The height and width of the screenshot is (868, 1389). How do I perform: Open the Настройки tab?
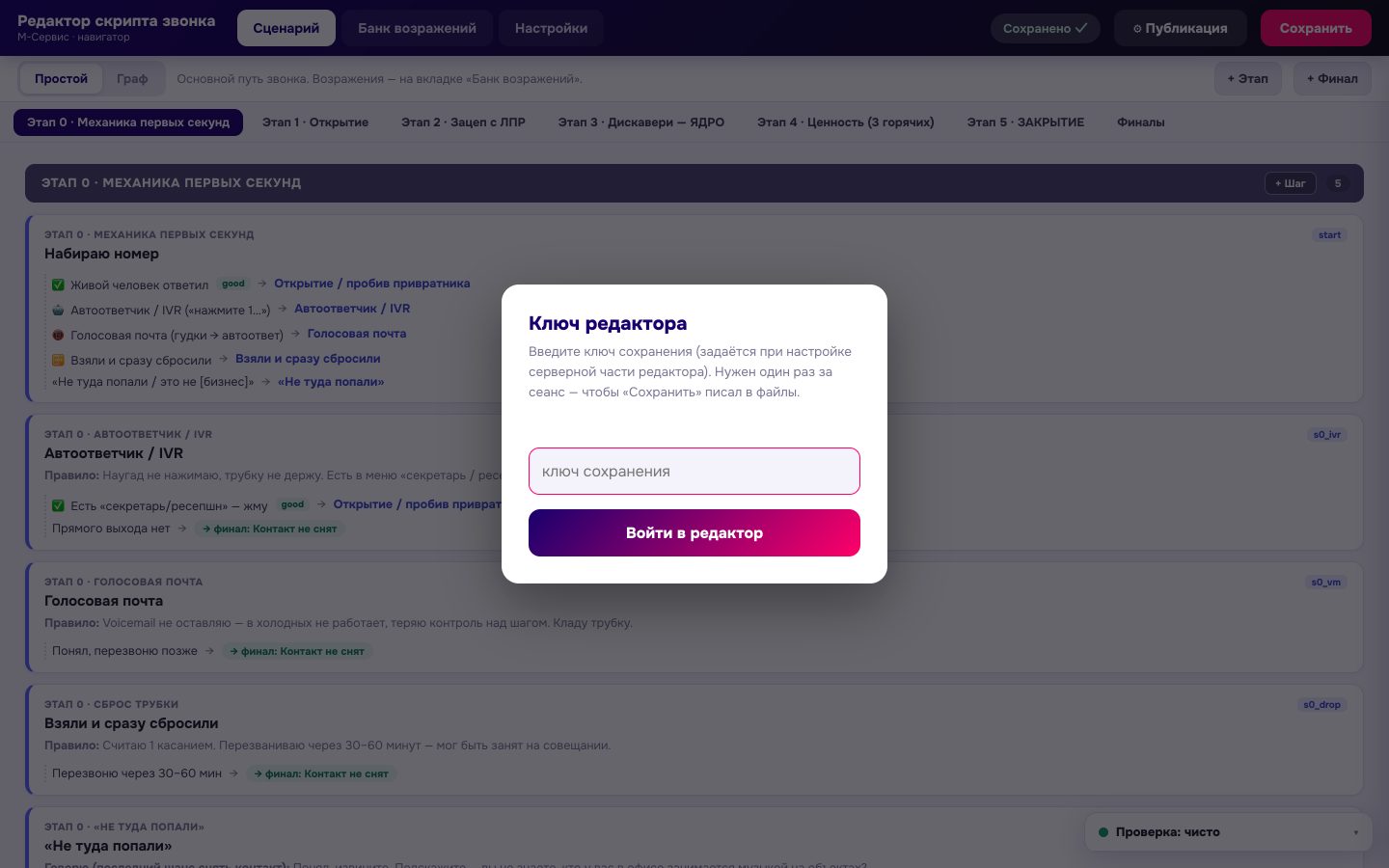click(x=551, y=28)
